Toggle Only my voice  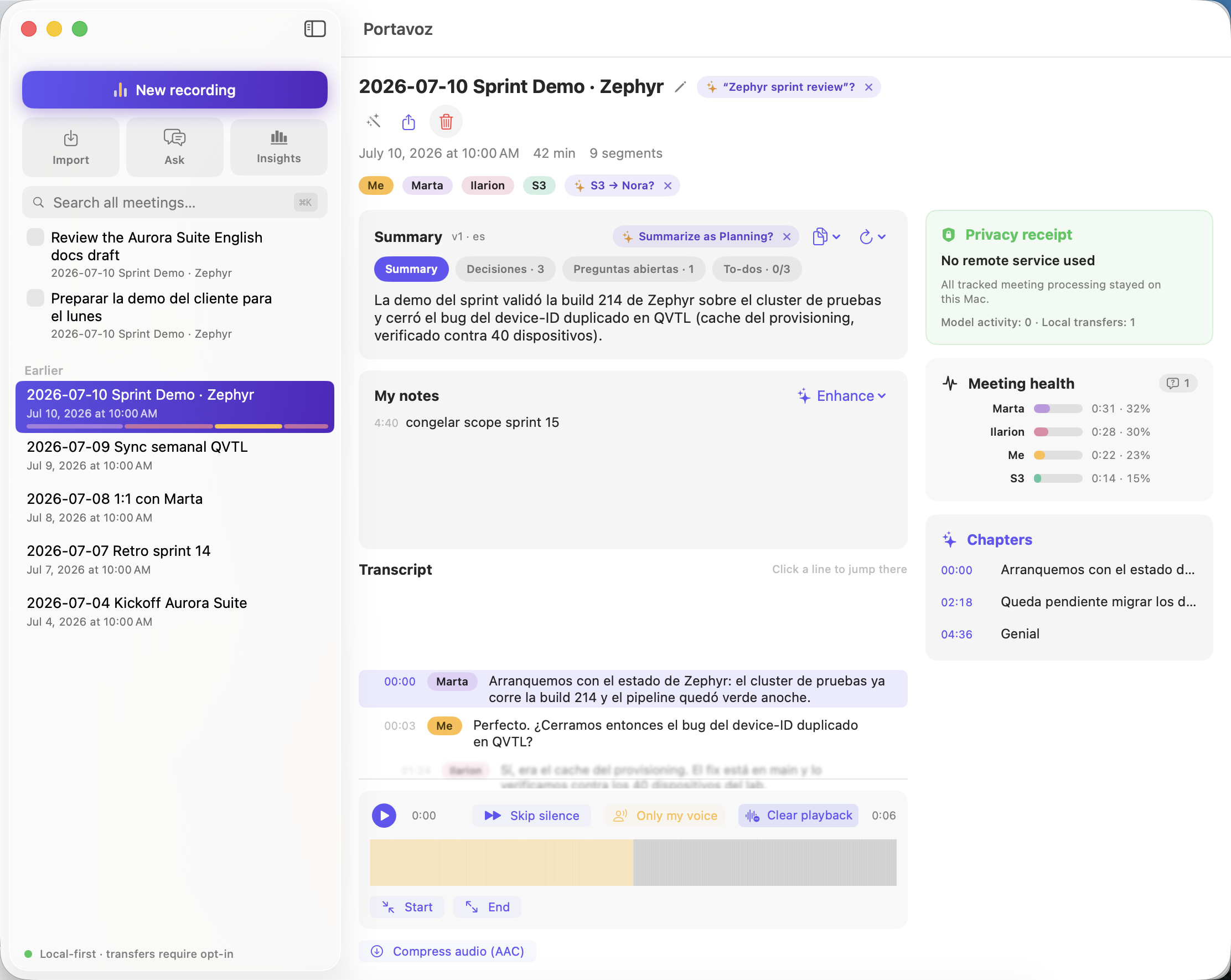(665, 816)
